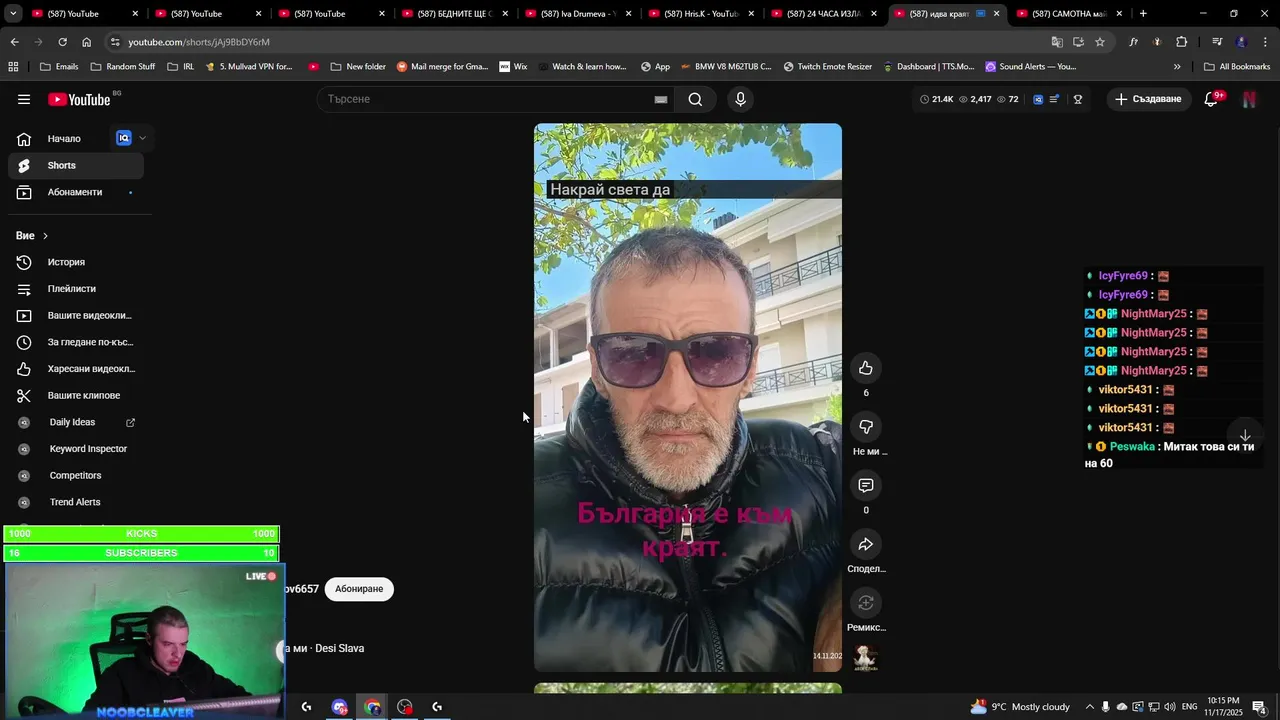Image resolution: width=1280 pixels, height=720 pixels.
Task: Open the on-screen keyboard in search box
Action: pyautogui.click(x=660, y=99)
